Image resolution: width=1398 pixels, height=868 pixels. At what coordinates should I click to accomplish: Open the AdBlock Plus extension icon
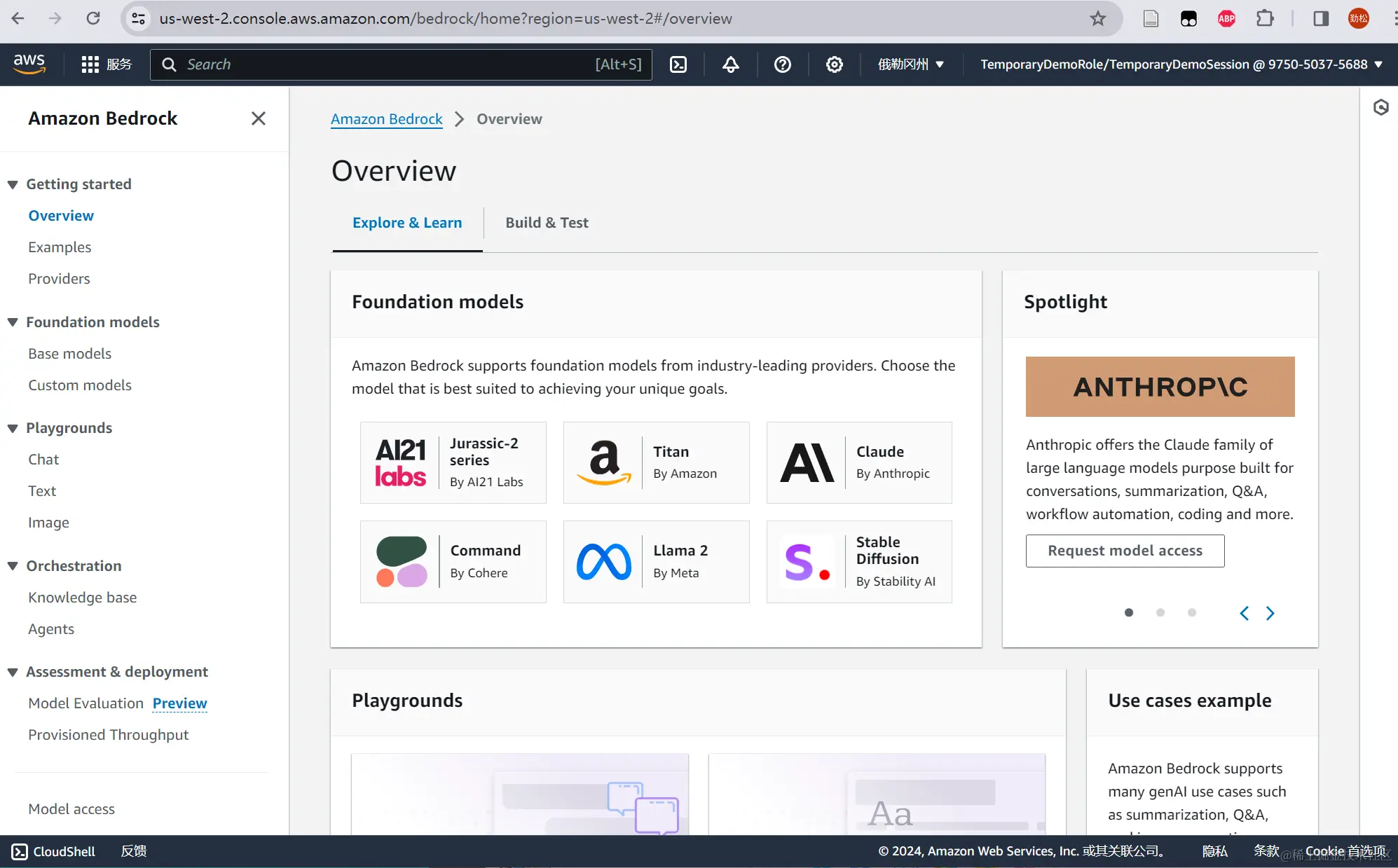[x=1226, y=19]
